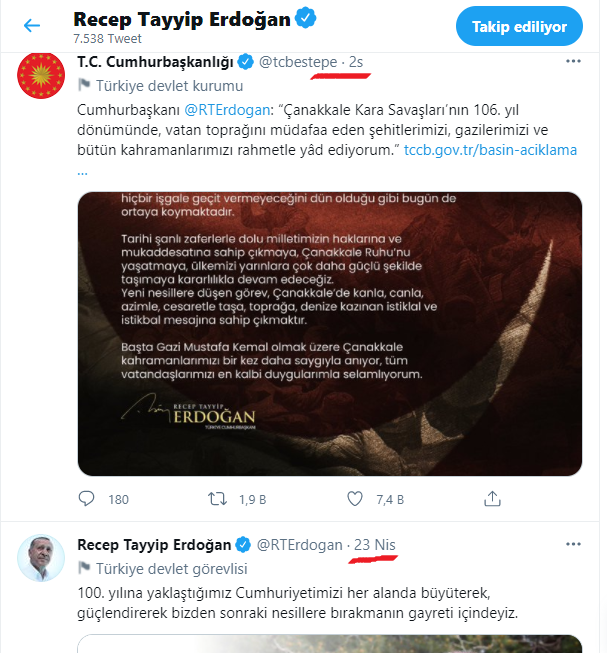Click the T.C. Cumhurbaşkanlığı profile avatar

[41, 76]
